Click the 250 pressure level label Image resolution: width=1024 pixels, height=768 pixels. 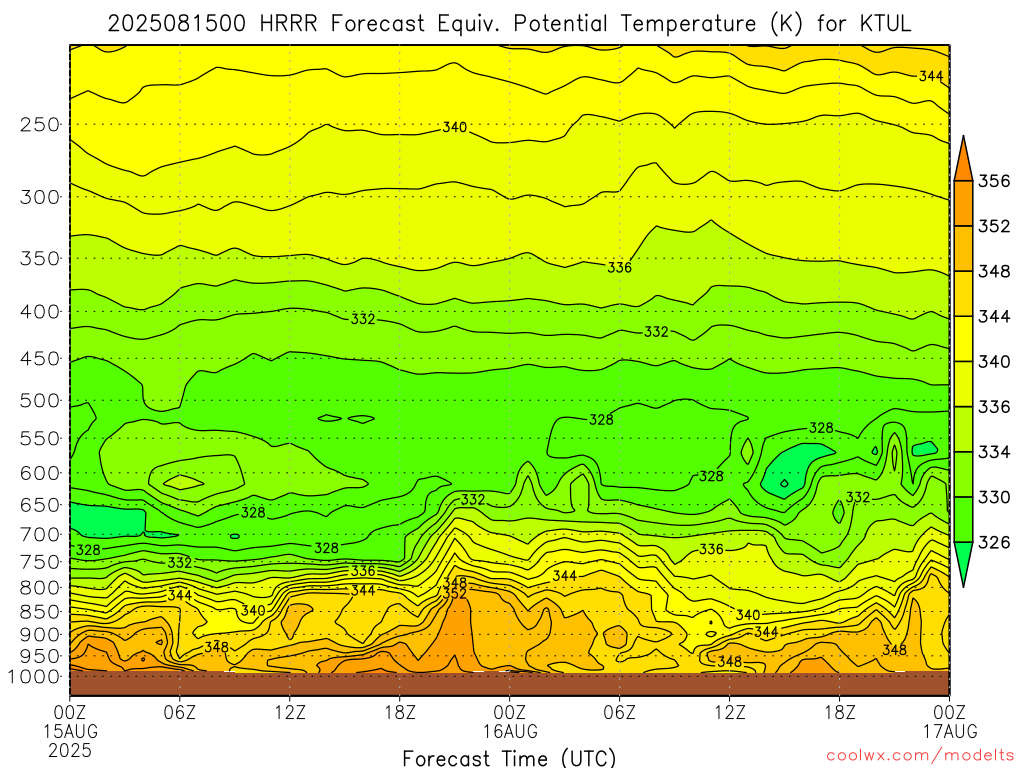(40, 124)
